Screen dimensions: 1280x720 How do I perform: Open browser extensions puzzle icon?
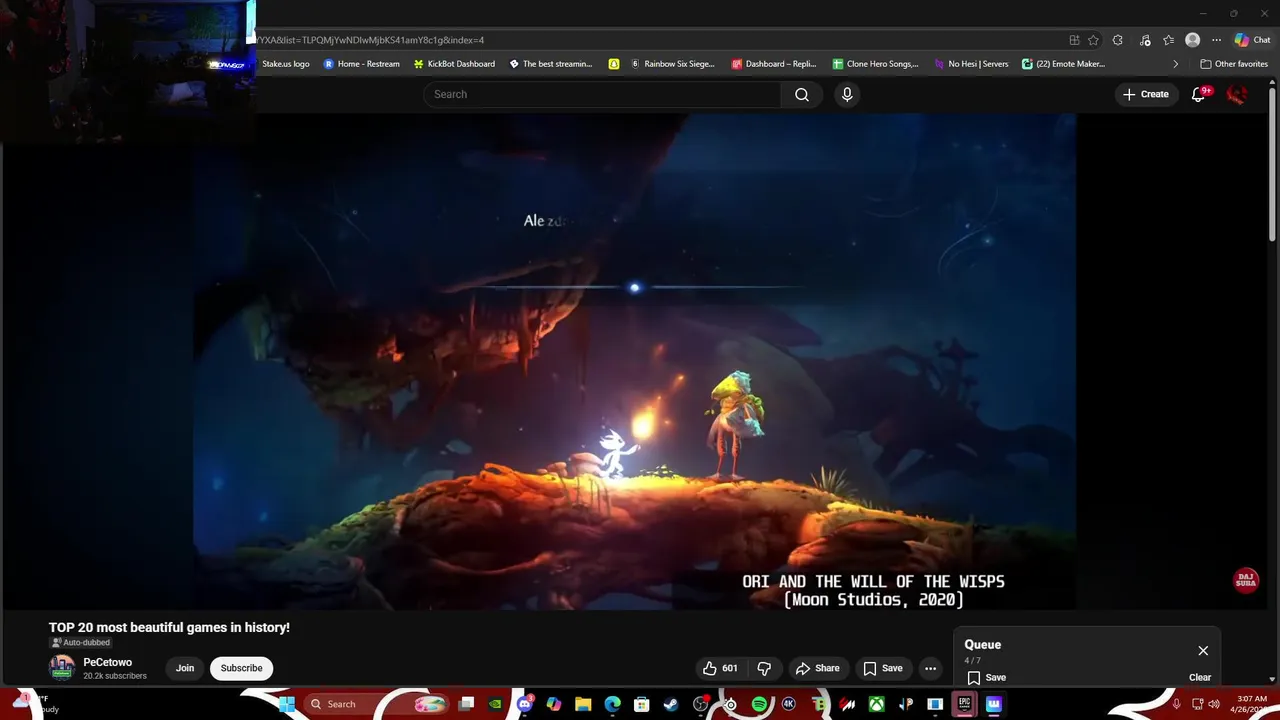(1118, 40)
